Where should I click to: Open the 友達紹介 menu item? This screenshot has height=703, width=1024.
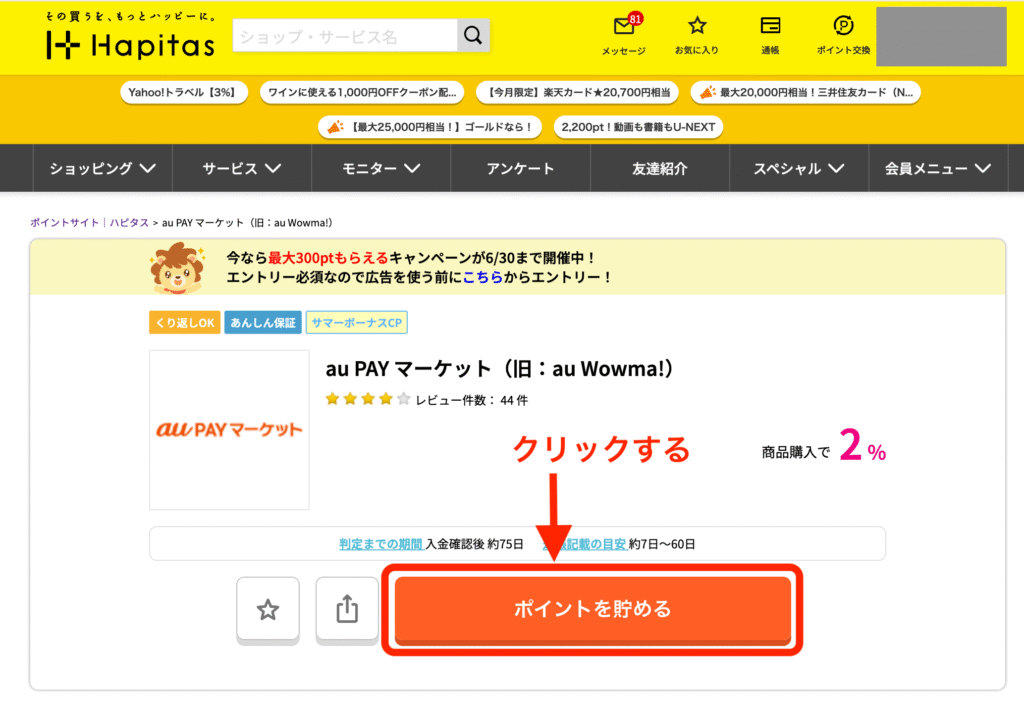660,169
